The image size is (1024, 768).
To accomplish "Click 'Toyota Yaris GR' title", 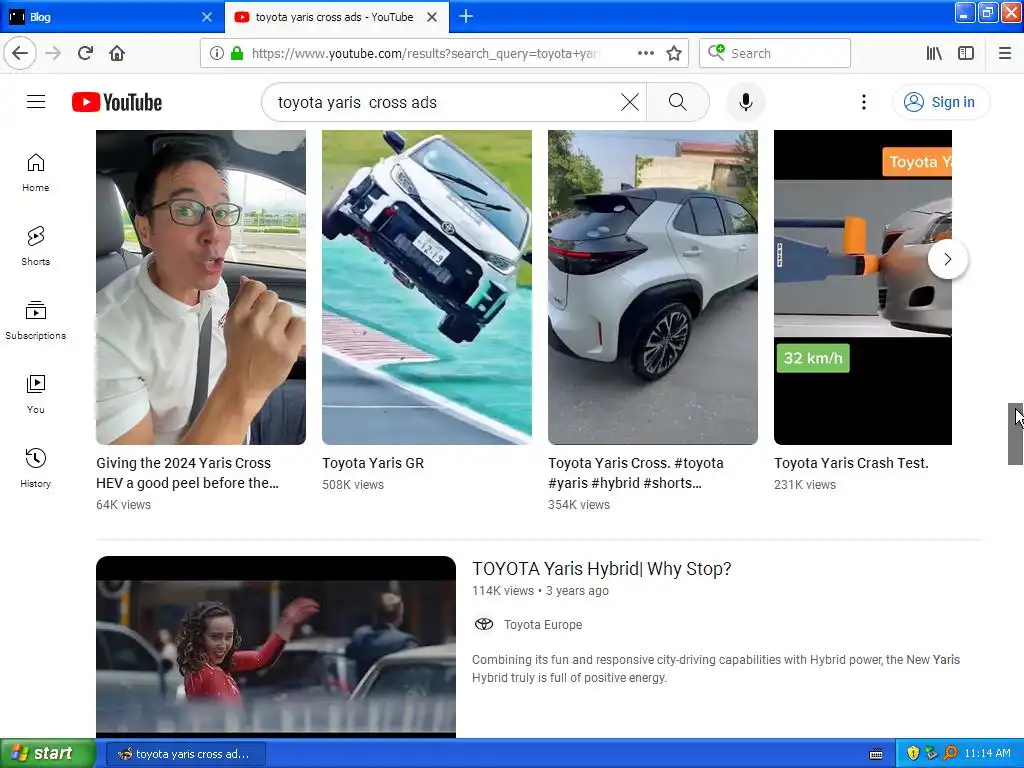I will click(x=373, y=463).
